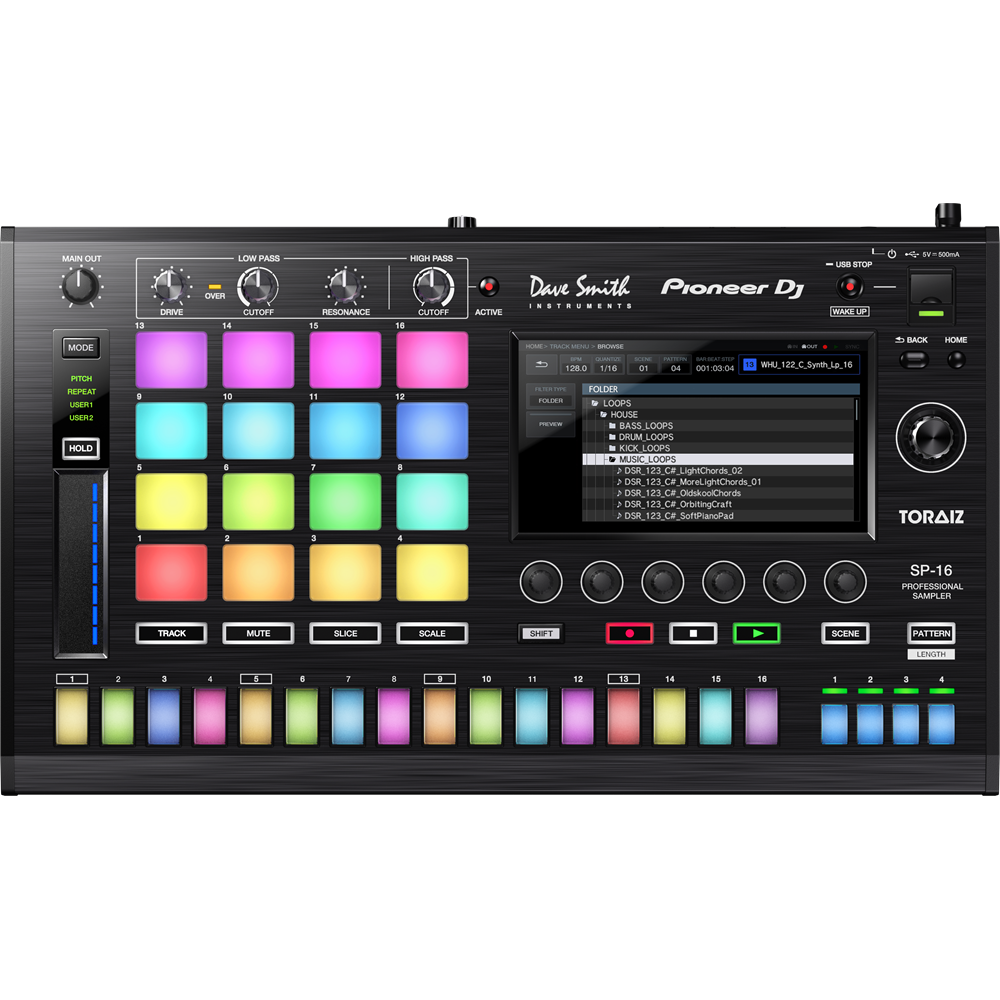Image resolution: width=1000 pixels, height=1000 pixels.
Task: Push the SCENE button
Action: point(845,633)
